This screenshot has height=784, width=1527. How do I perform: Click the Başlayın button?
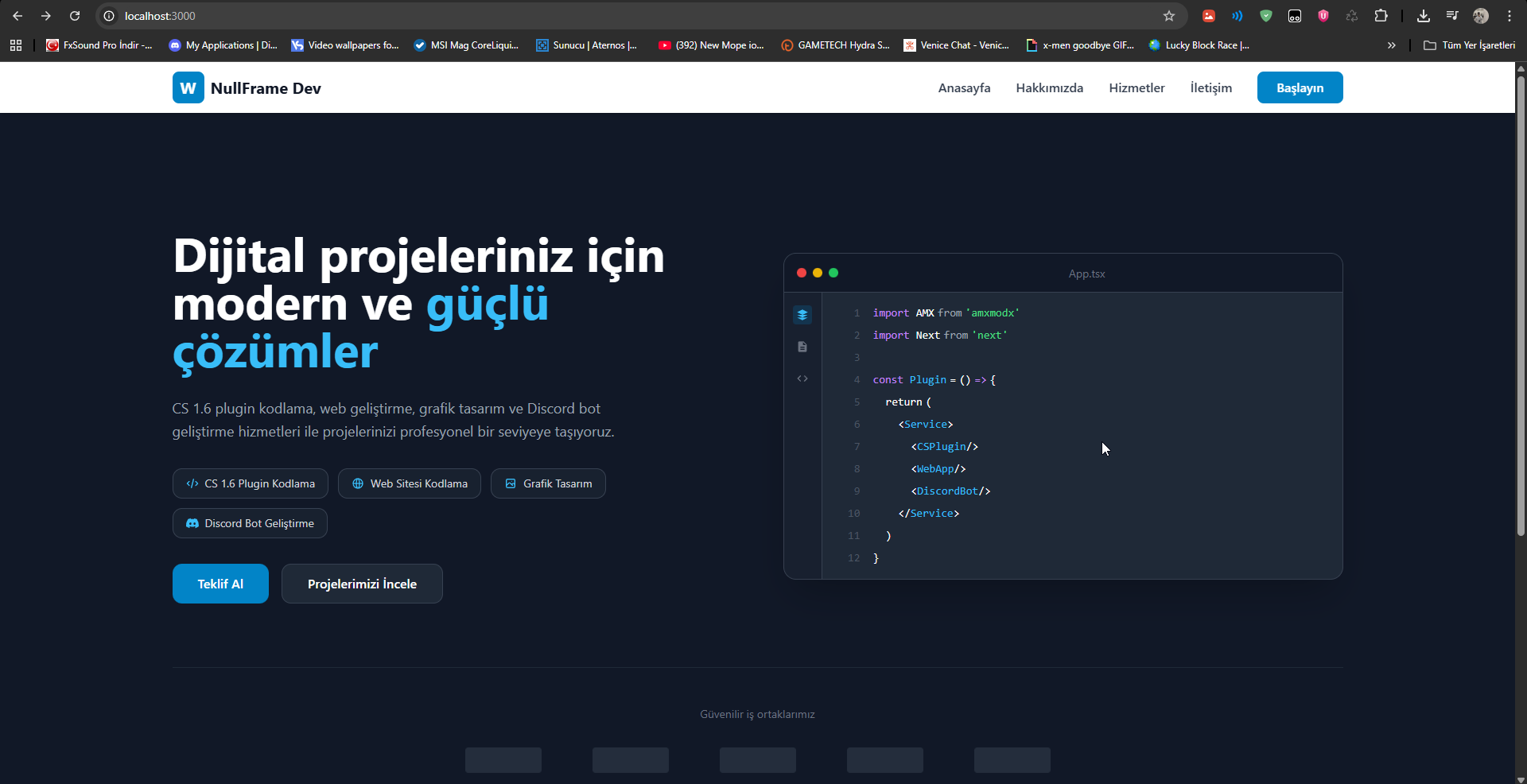(x=1300, y=87)
